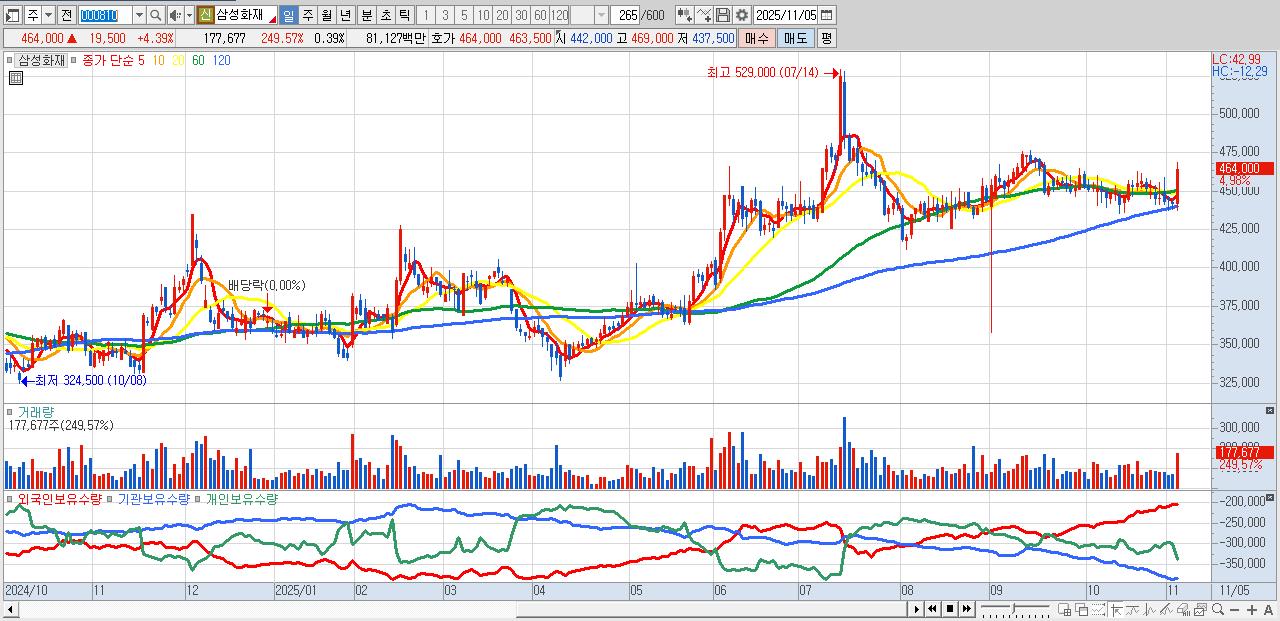Click the 거래량 volume panel label

click(36, 411)
